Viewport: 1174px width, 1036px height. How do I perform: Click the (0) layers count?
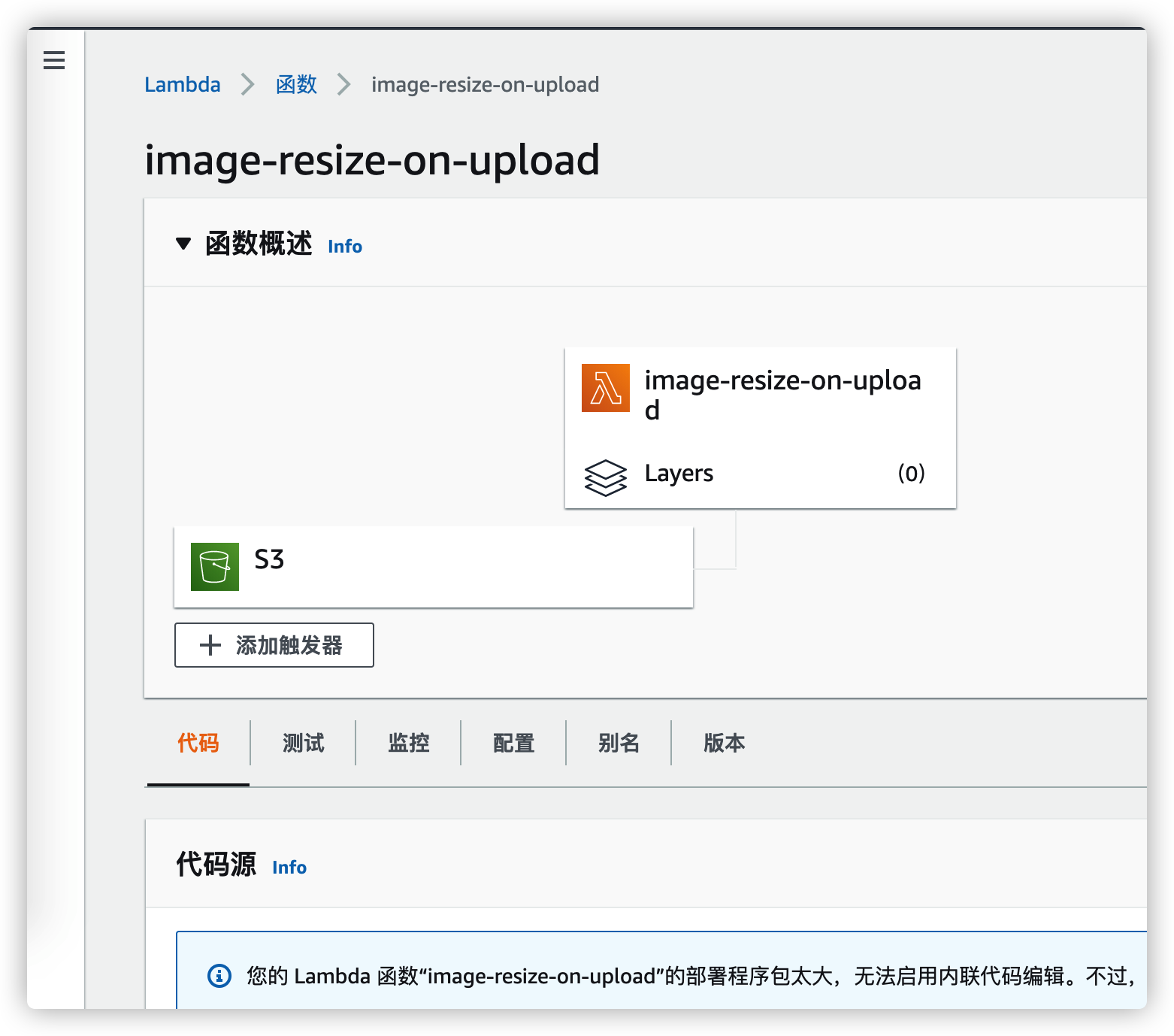pos(911,474)
